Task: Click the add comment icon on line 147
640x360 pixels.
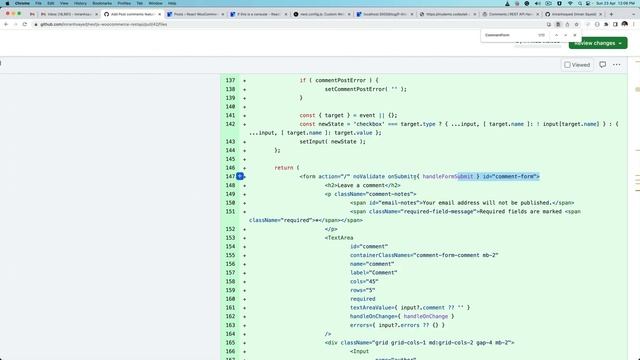Action: (240, 176)
